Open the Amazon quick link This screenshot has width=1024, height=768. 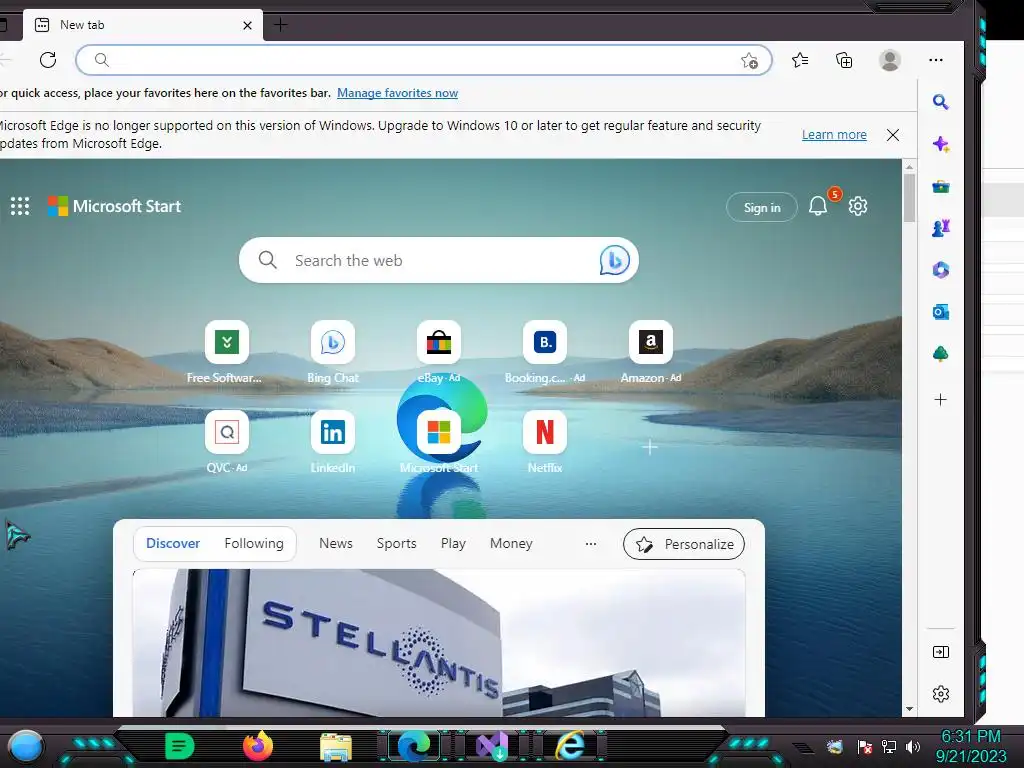(650, 351)
